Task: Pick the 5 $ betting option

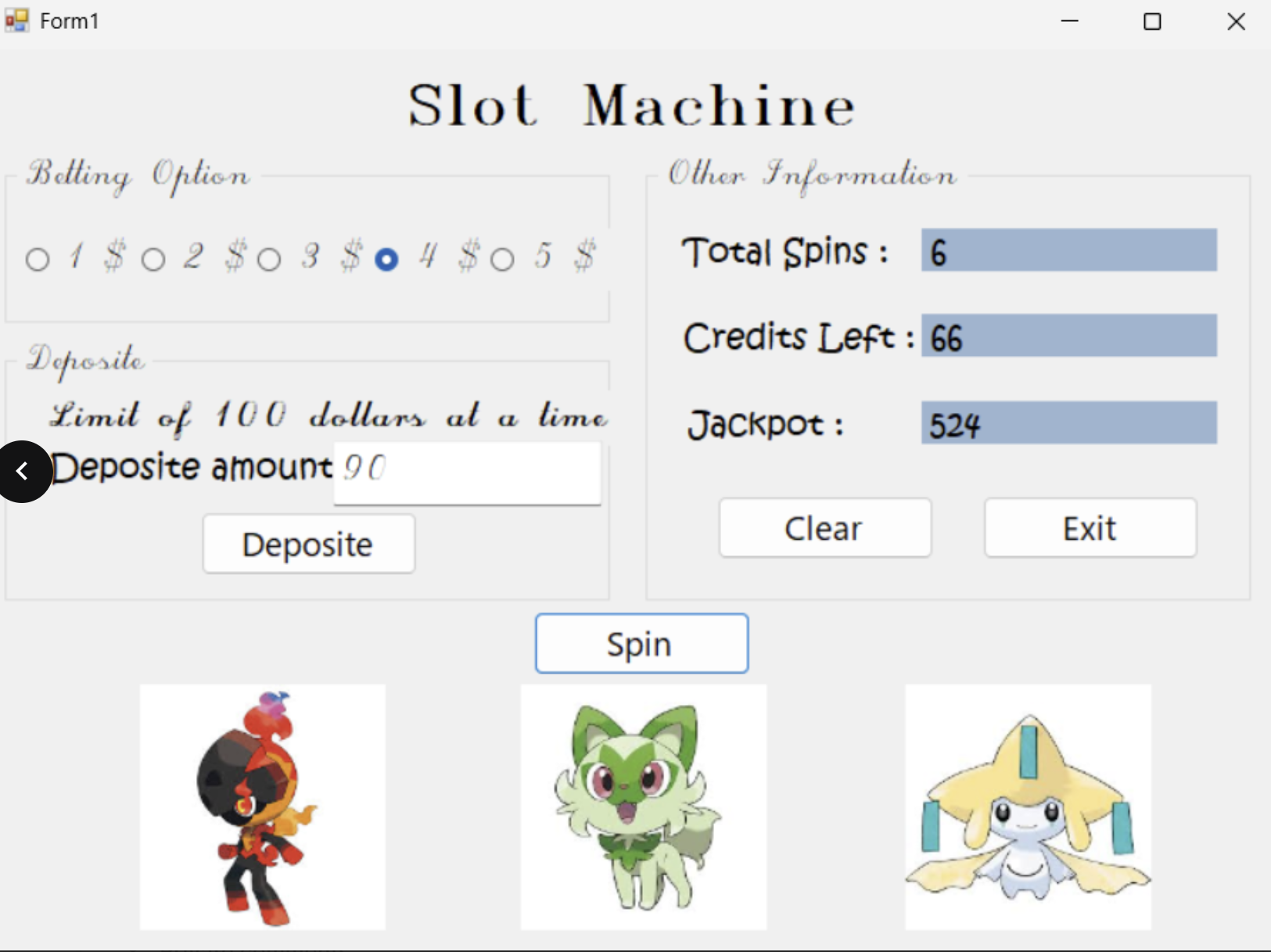Action: pos(502,259)
